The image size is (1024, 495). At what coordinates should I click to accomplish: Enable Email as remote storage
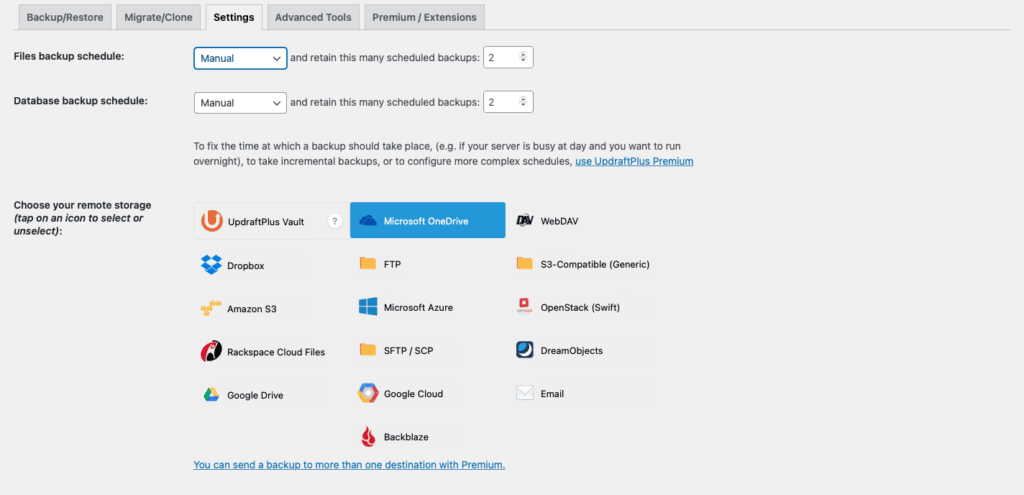pos(583,394)
